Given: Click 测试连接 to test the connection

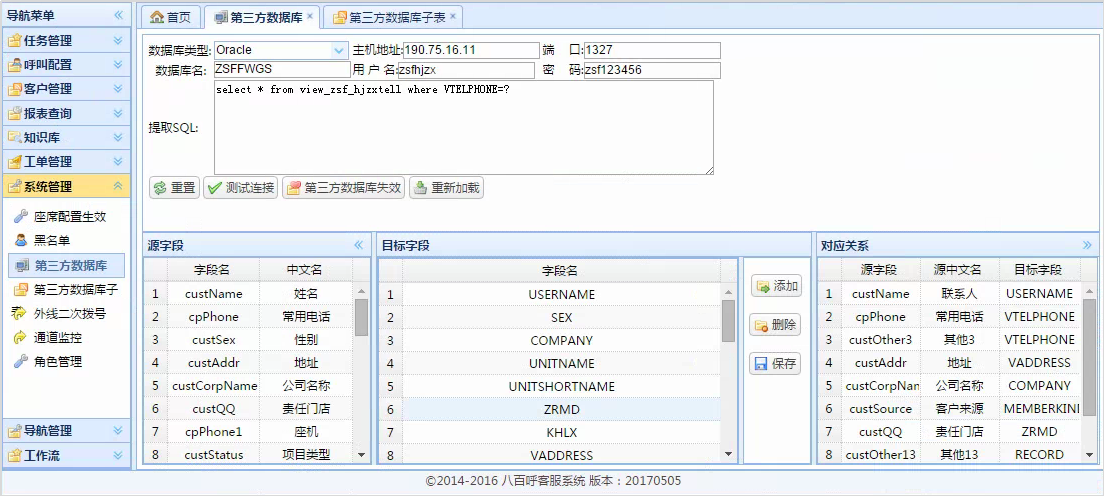Looking at the screenshot, I should (240, 188).
